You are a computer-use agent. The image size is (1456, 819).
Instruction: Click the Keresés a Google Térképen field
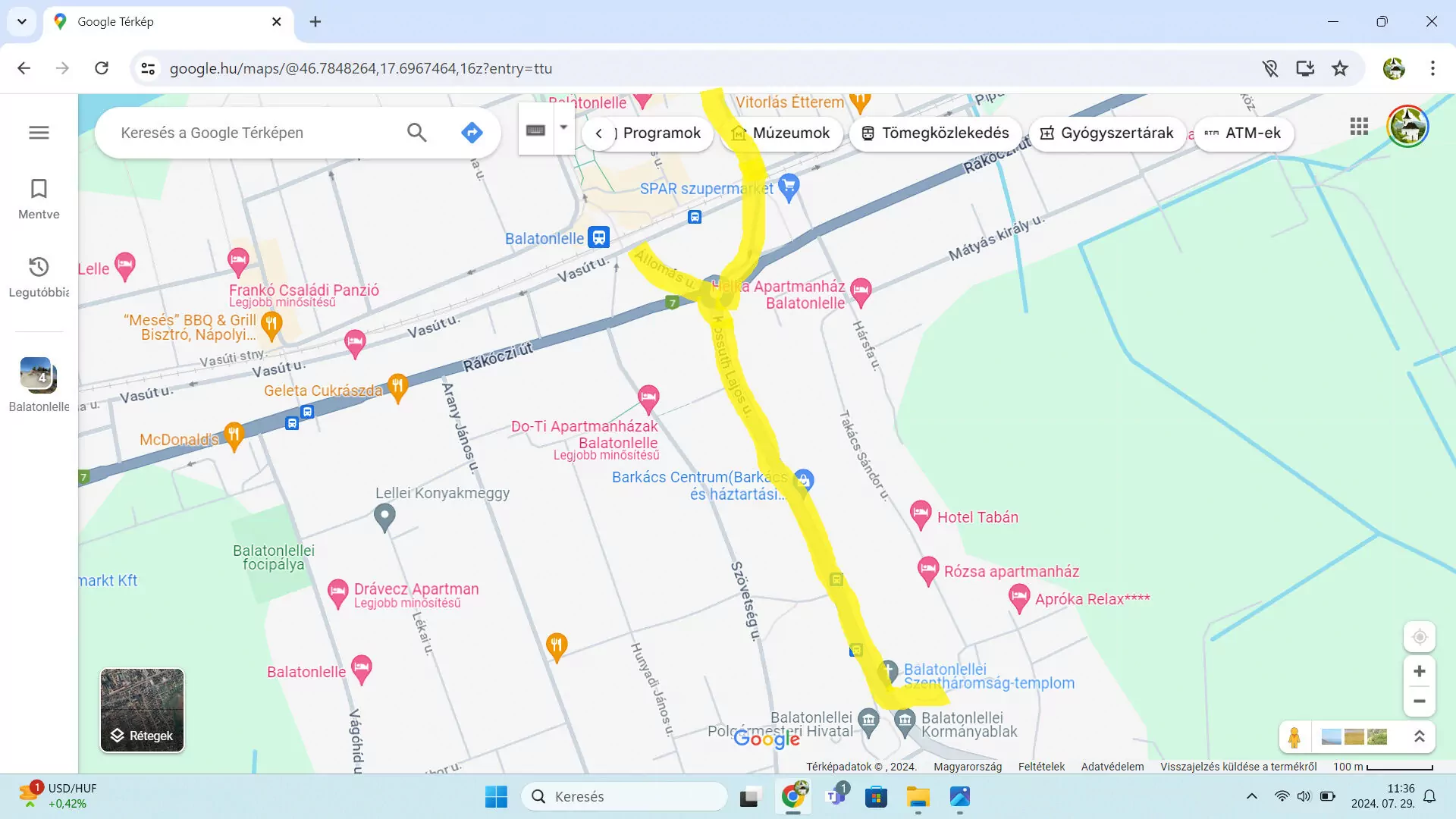pos(250,133)
